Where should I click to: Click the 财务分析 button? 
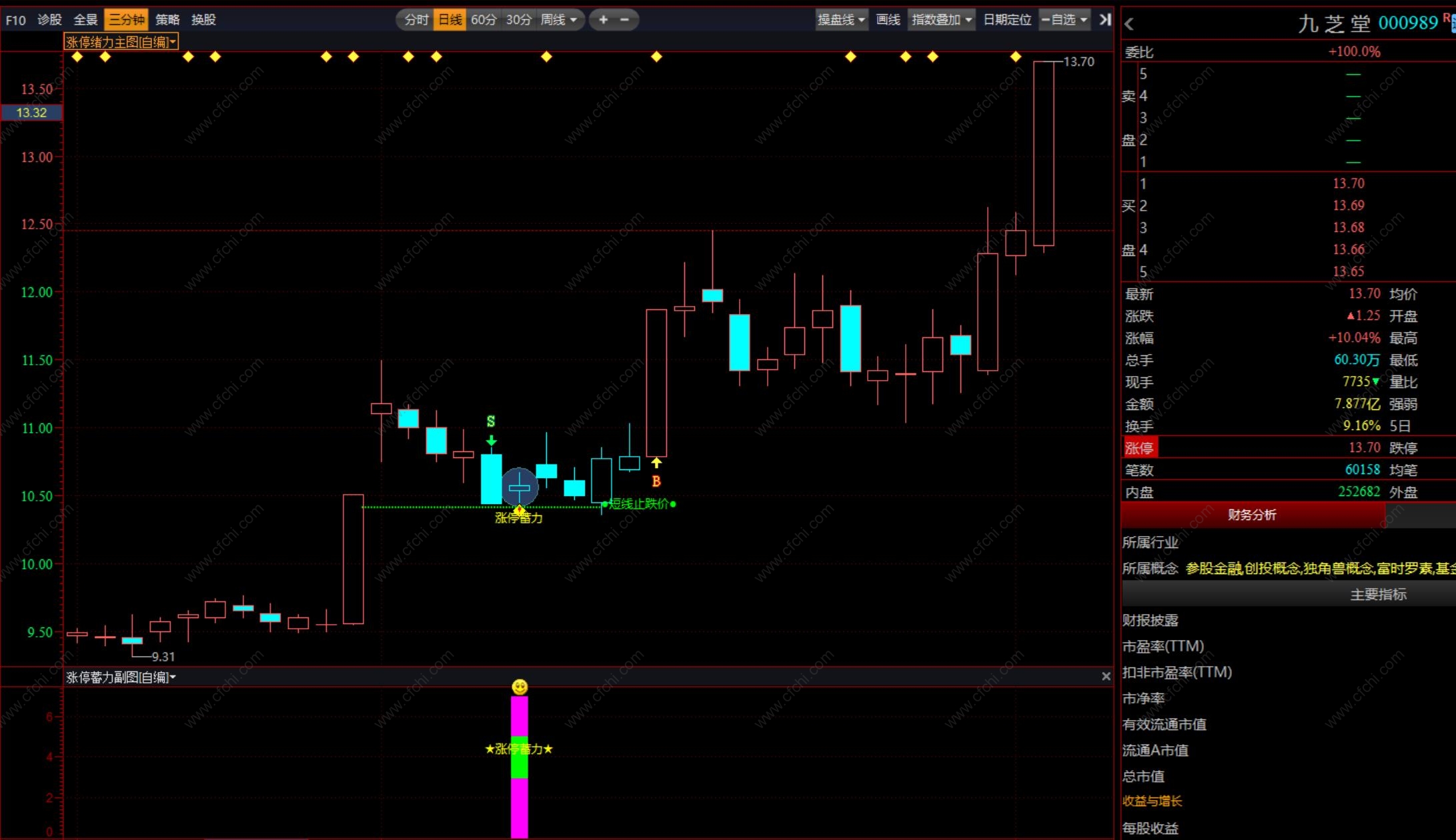[x=1252, y=515]
